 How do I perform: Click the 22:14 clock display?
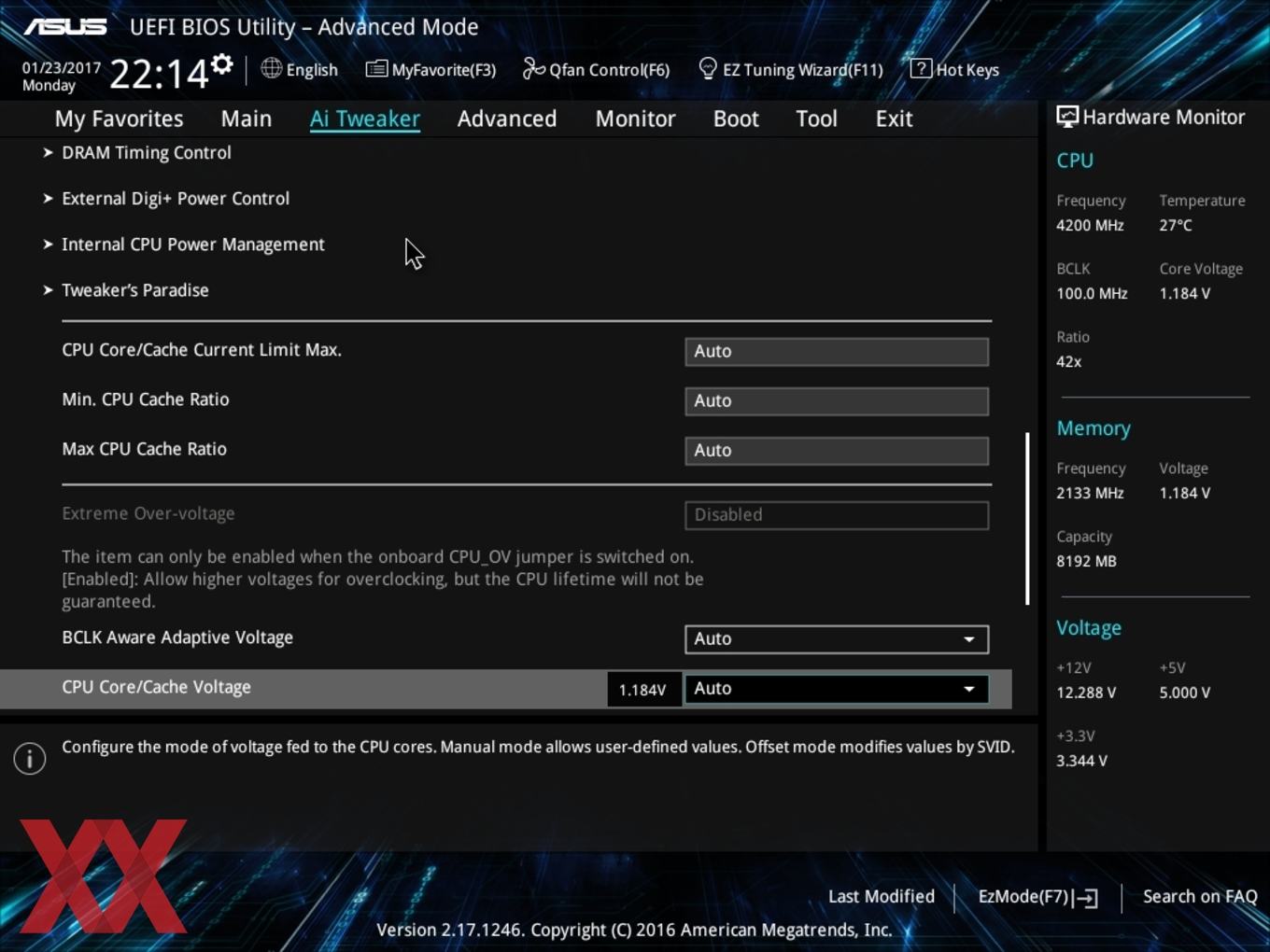point(158,73)
